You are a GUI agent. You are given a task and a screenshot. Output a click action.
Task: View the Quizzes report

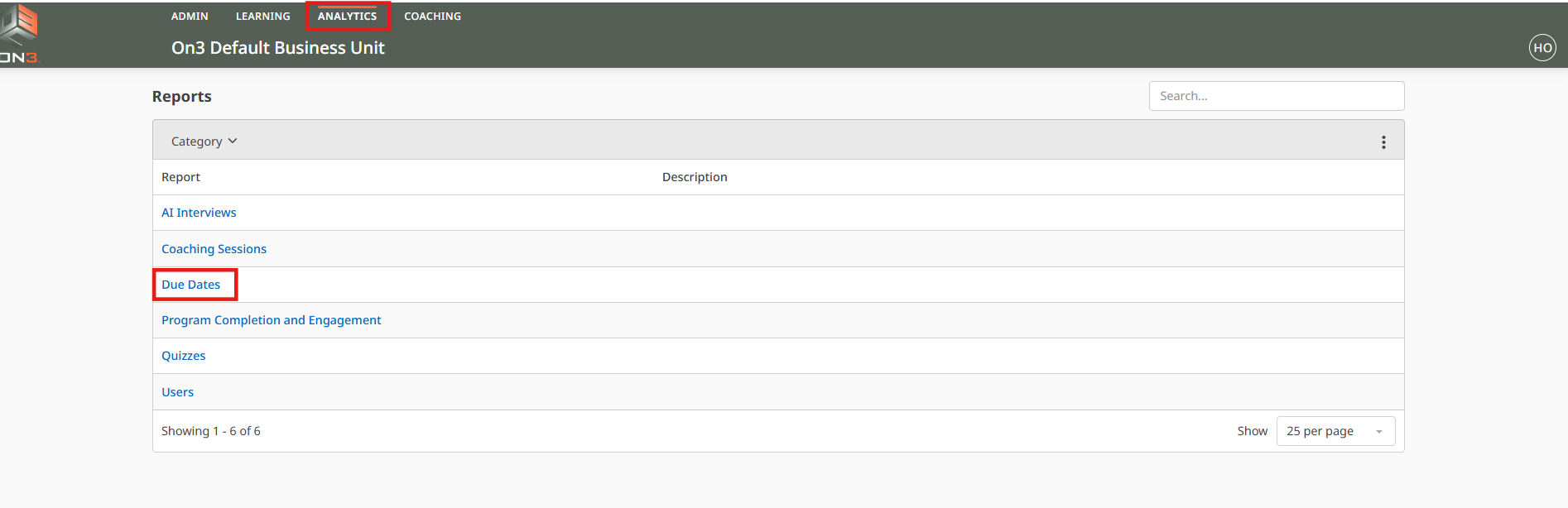[x=183, y=356]
